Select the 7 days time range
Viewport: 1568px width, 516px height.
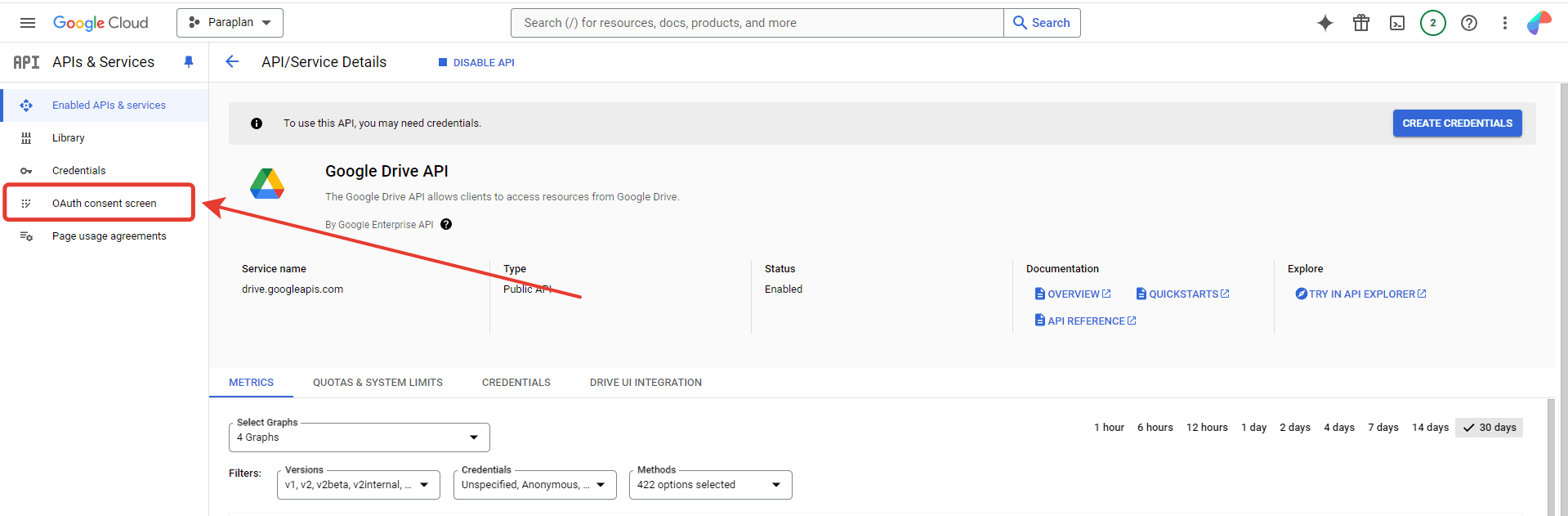(x=1383, y=428)
